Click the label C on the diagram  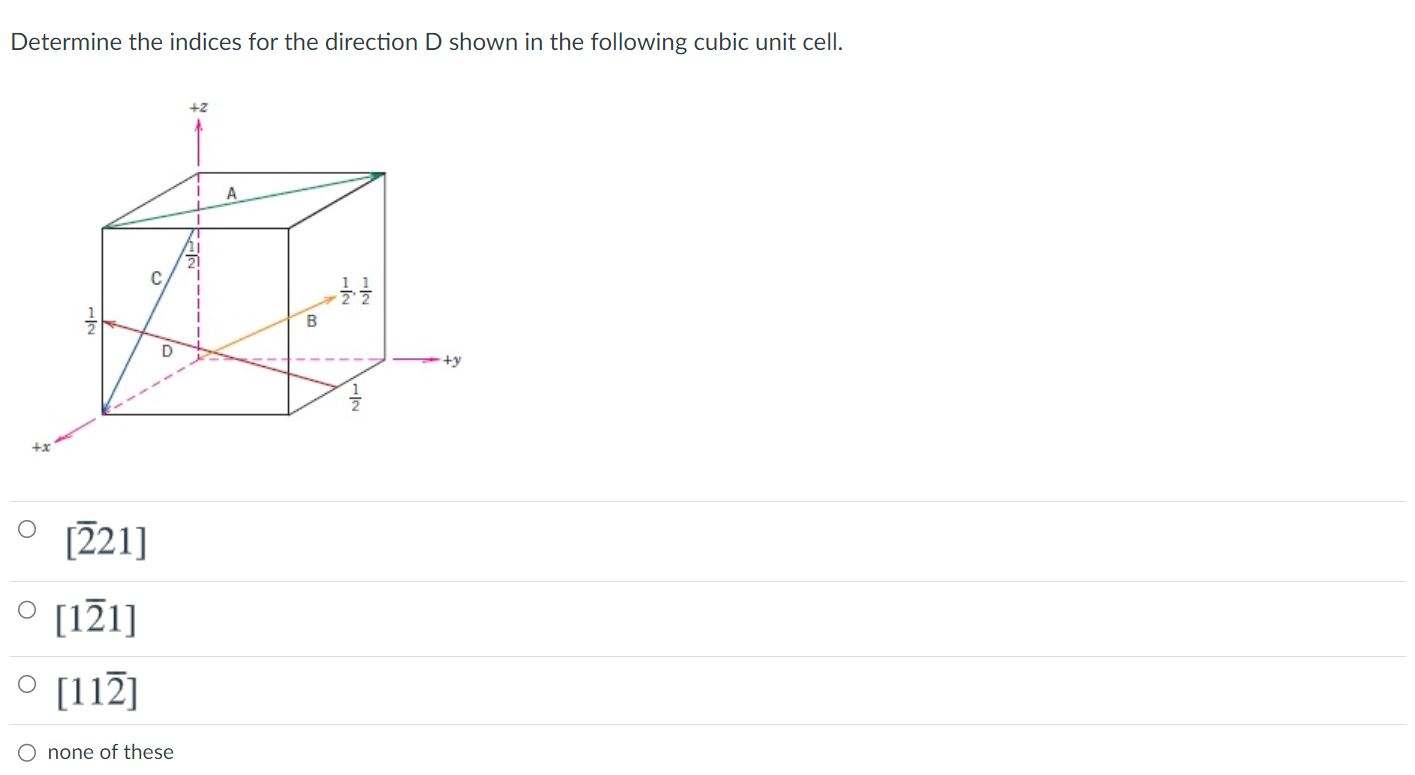click(x=157, y=277)
